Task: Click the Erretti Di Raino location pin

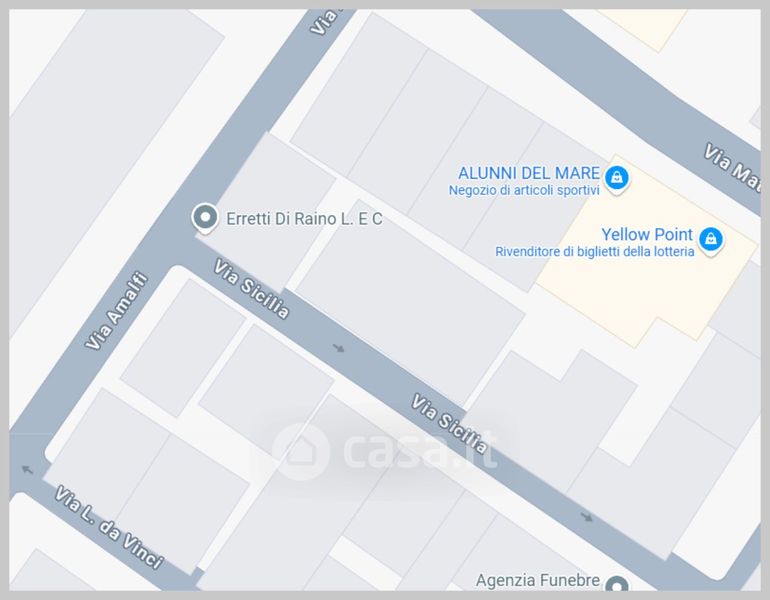Action: 205,218
